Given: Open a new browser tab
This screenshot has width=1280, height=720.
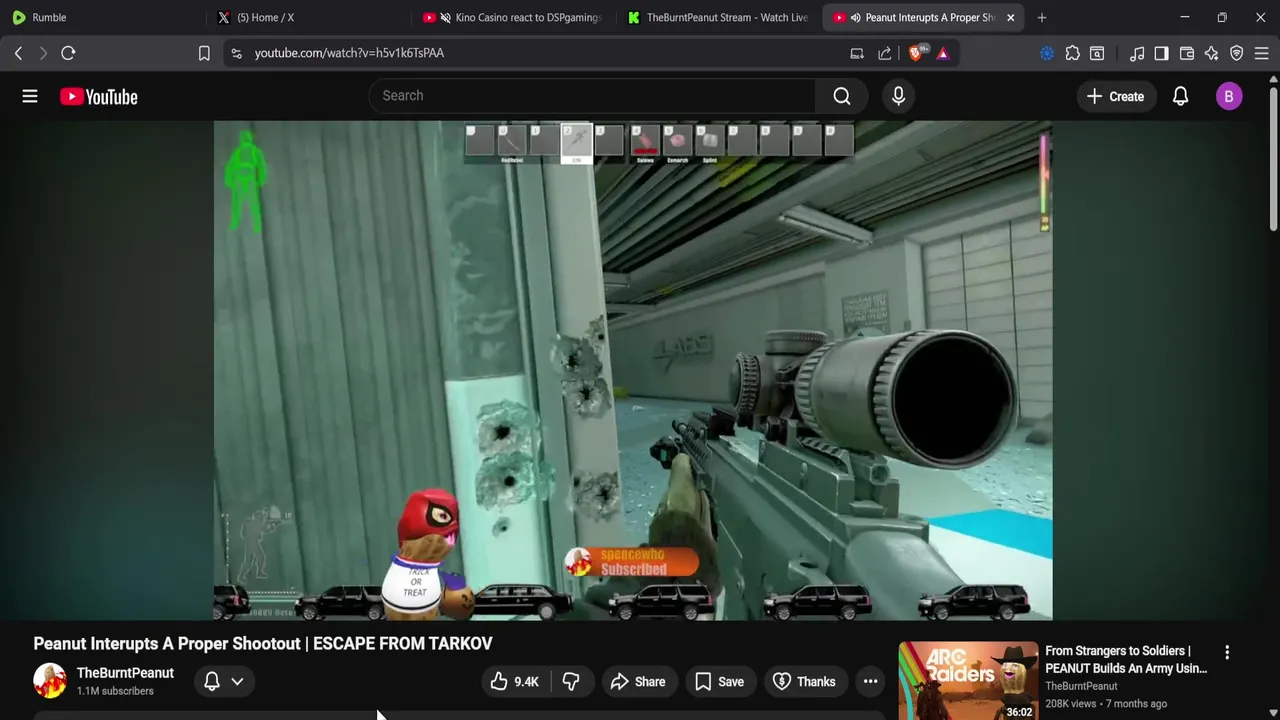Looking at the screenshot, I should point(1042,17).
